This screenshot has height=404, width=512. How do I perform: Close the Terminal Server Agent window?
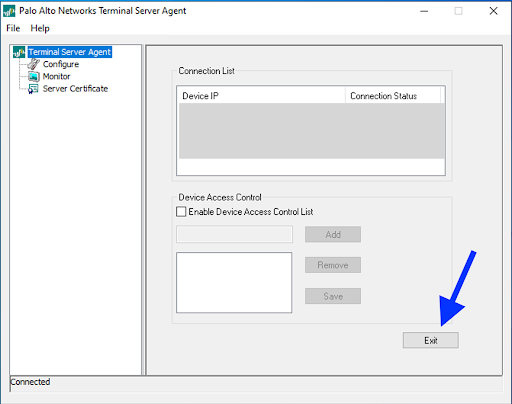tap(493, 11)
